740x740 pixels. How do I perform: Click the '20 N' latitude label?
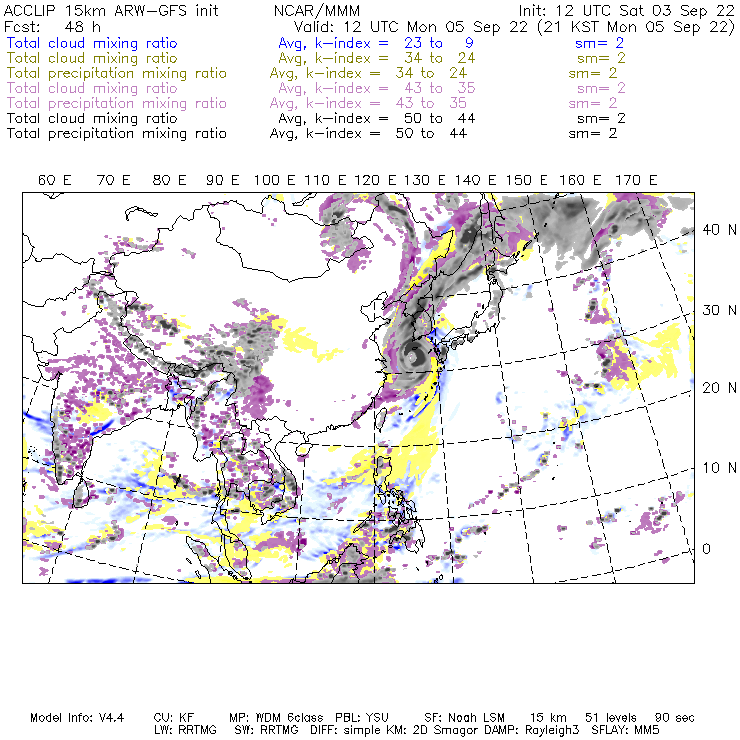click(x=719, y=388)
